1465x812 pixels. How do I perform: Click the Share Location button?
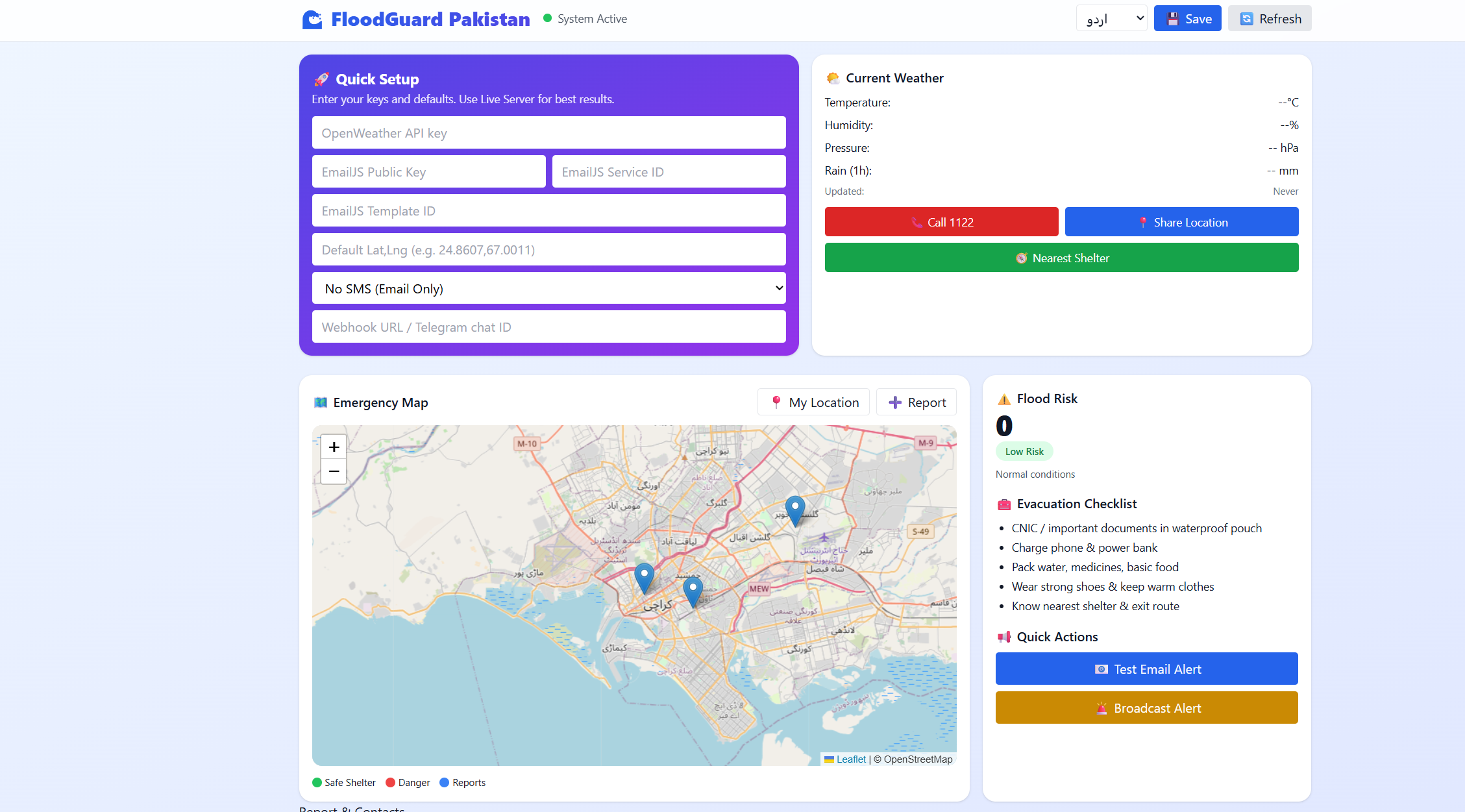tap(1181, 222)
